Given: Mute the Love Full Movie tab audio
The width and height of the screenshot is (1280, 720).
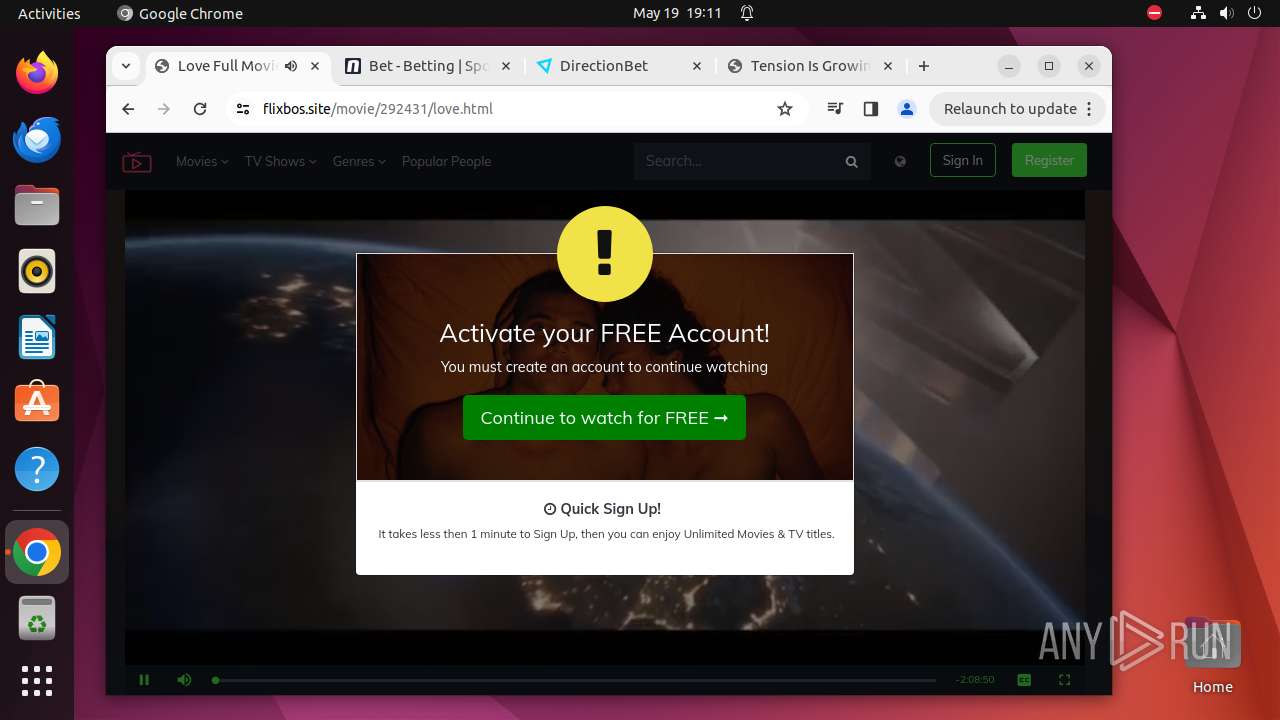Looking at the screenshot, I should 290,66.
